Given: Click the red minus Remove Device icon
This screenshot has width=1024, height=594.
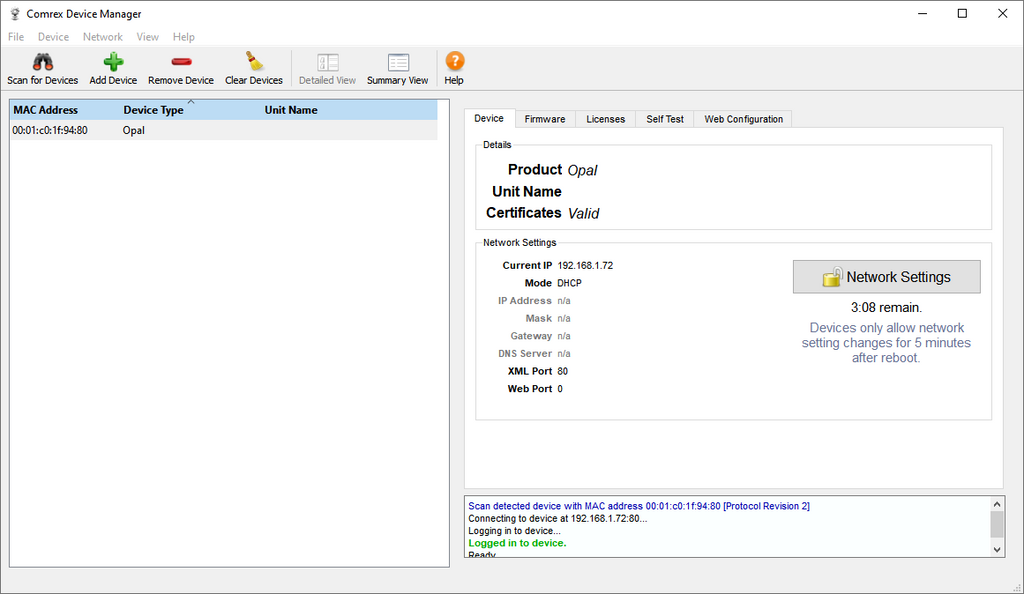Looking at the screenshot, I should (x=181, y=62).
